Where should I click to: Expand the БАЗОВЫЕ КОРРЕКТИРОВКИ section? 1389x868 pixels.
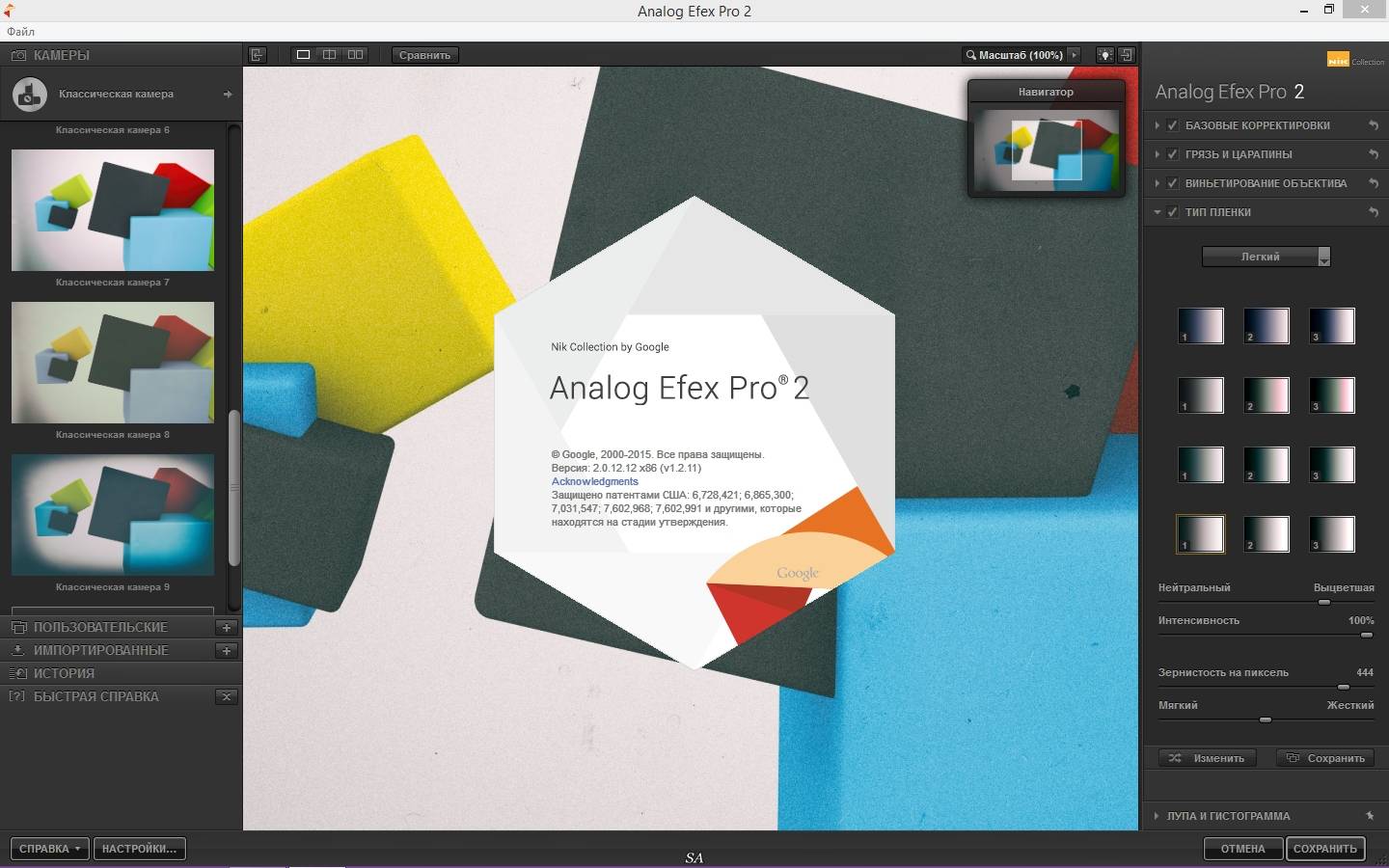[x=1157, y=125]
